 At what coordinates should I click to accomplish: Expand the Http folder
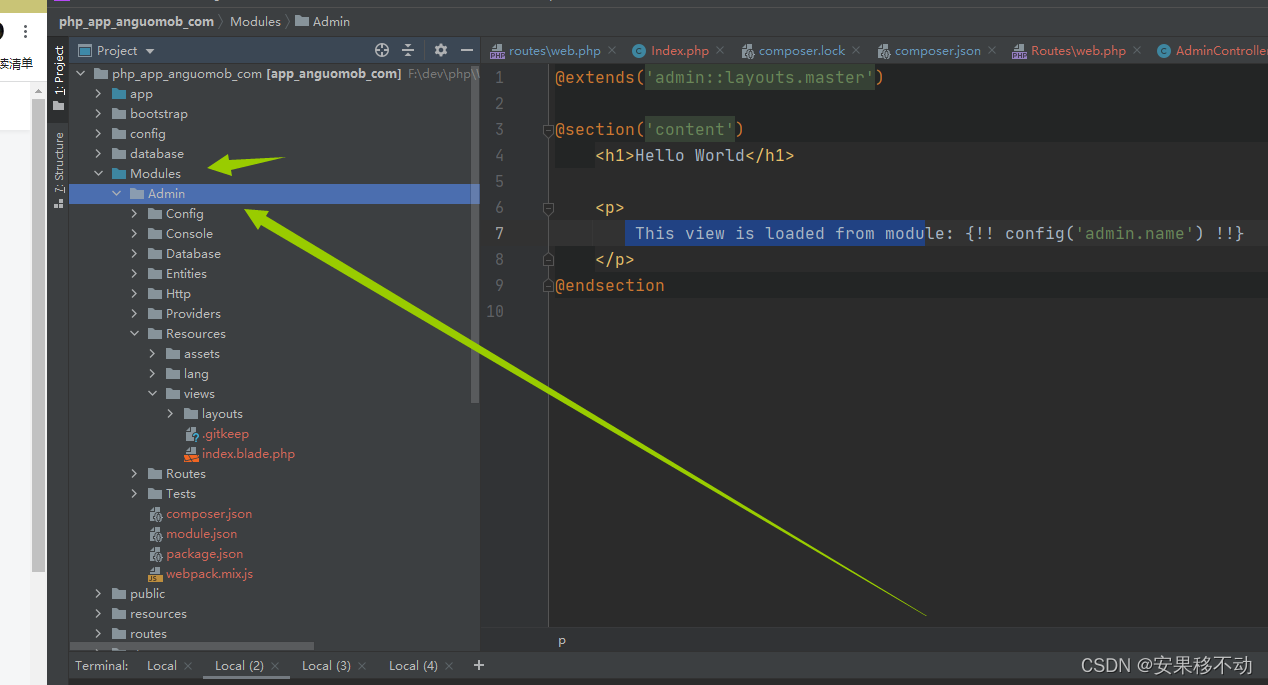tap(134, 294)
